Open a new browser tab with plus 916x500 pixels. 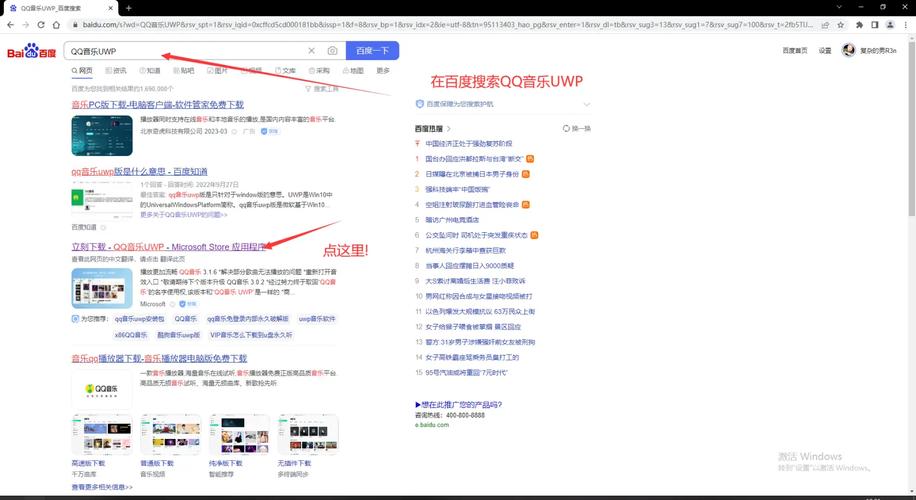pyautogui.click(x=129, y=8)
